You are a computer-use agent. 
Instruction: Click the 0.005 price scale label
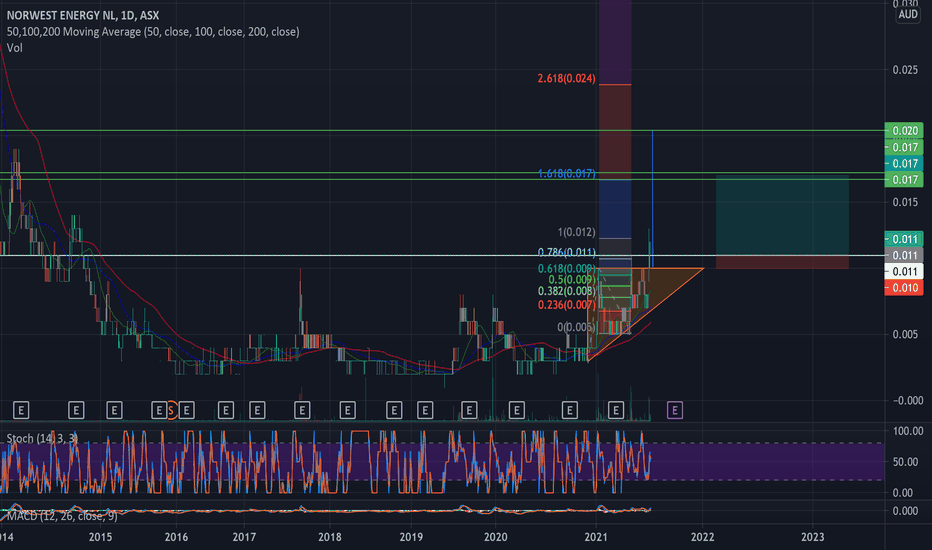pos(905,334)
